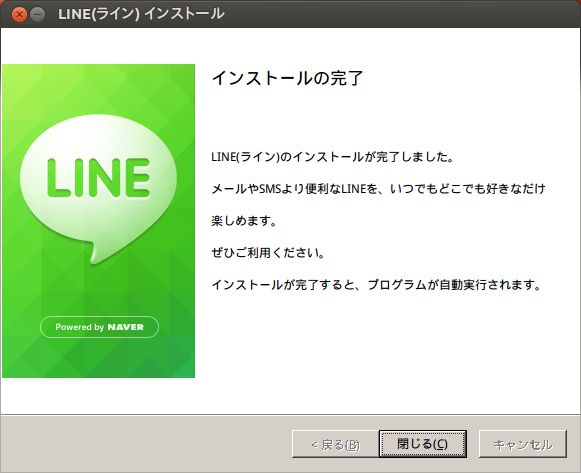
Task: Click the Powered by NAVER badge
Action: tap(99, 327)
